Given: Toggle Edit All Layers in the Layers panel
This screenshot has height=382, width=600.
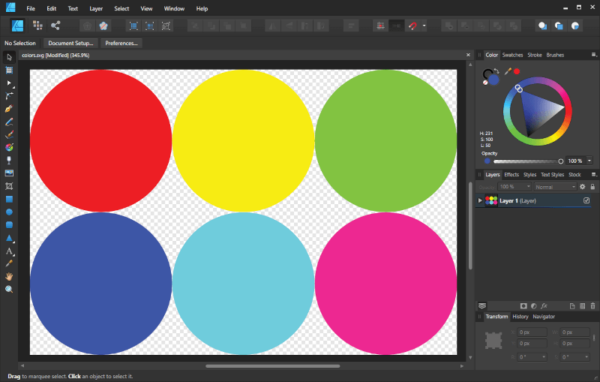Looking at the screenshot, I should coord(482,306).
